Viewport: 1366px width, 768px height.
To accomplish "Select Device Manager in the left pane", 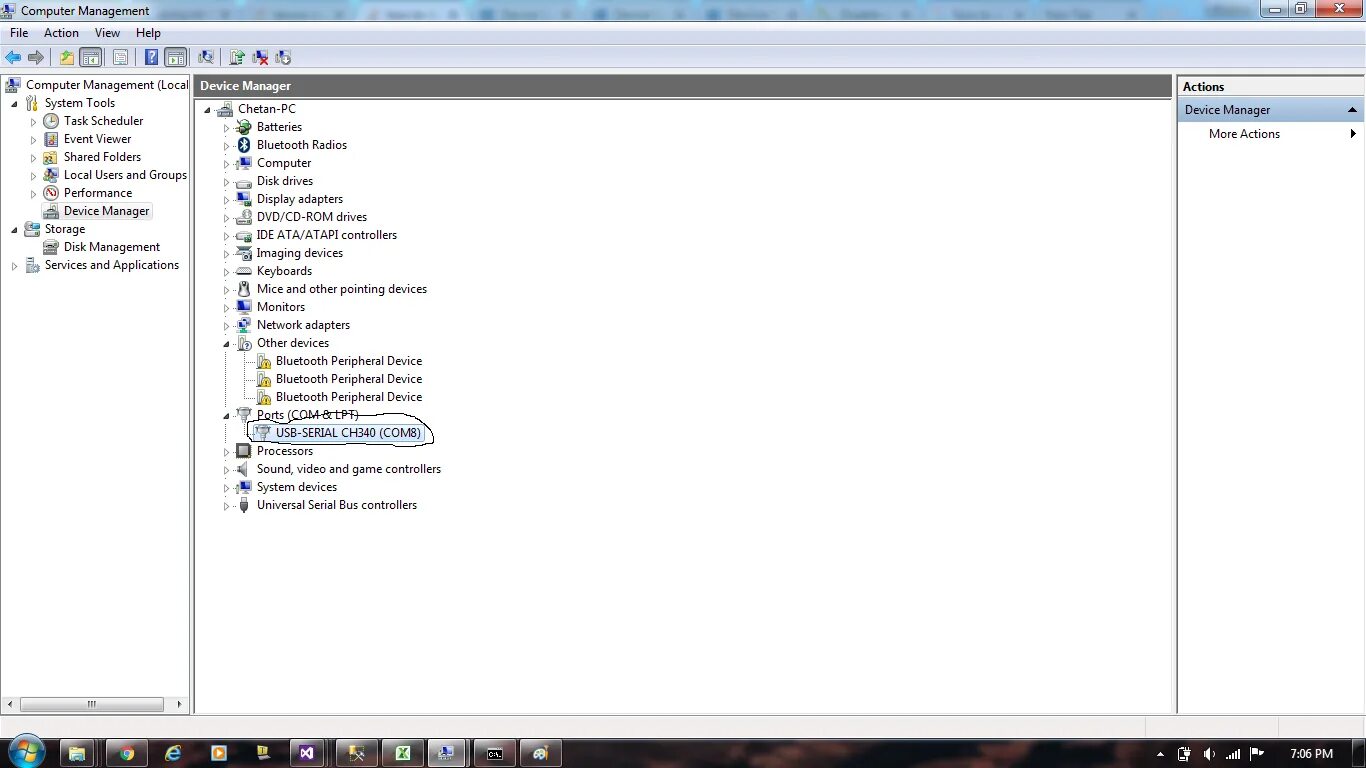I will [x=106, y=211].
